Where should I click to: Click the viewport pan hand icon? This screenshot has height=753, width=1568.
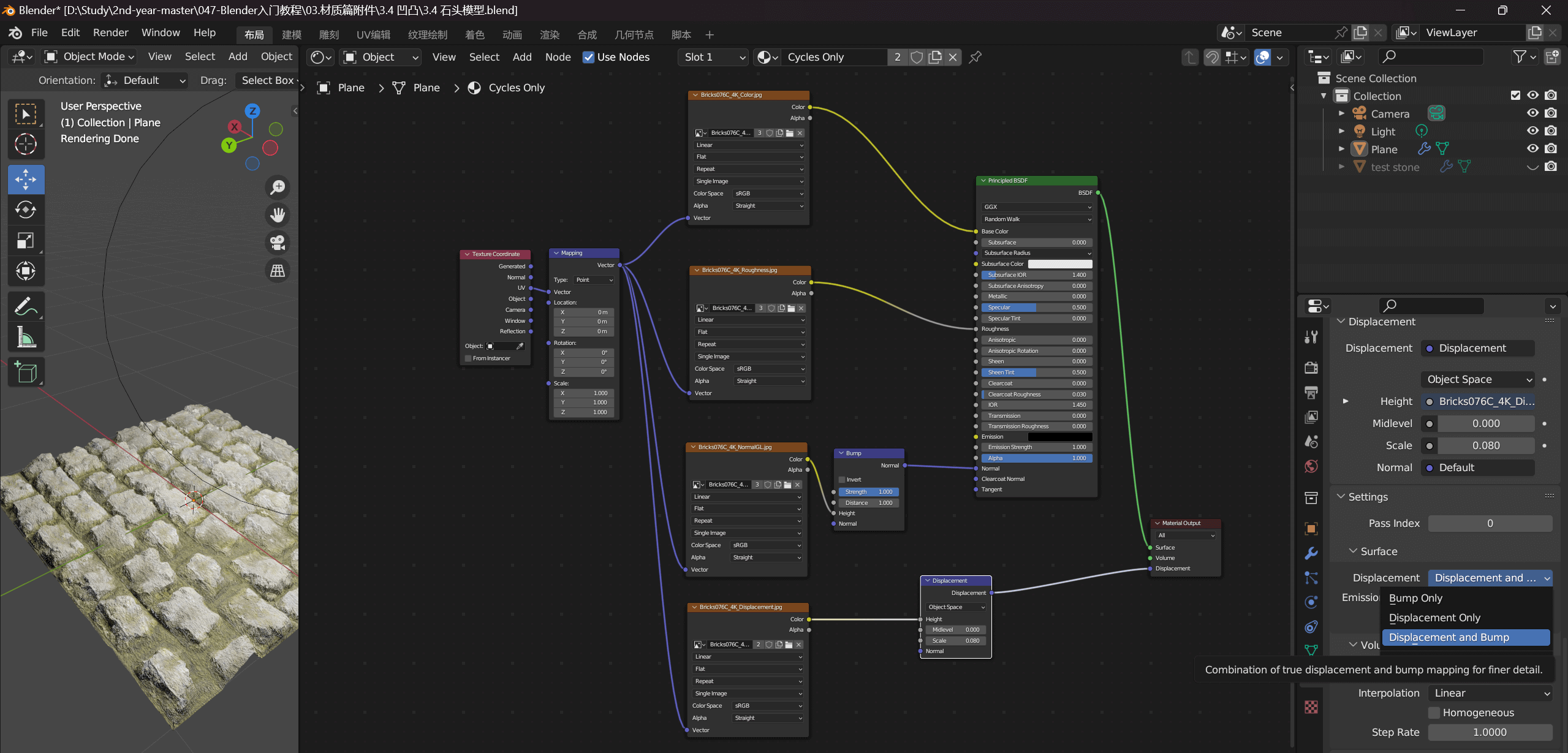click(x=278, y=215)
